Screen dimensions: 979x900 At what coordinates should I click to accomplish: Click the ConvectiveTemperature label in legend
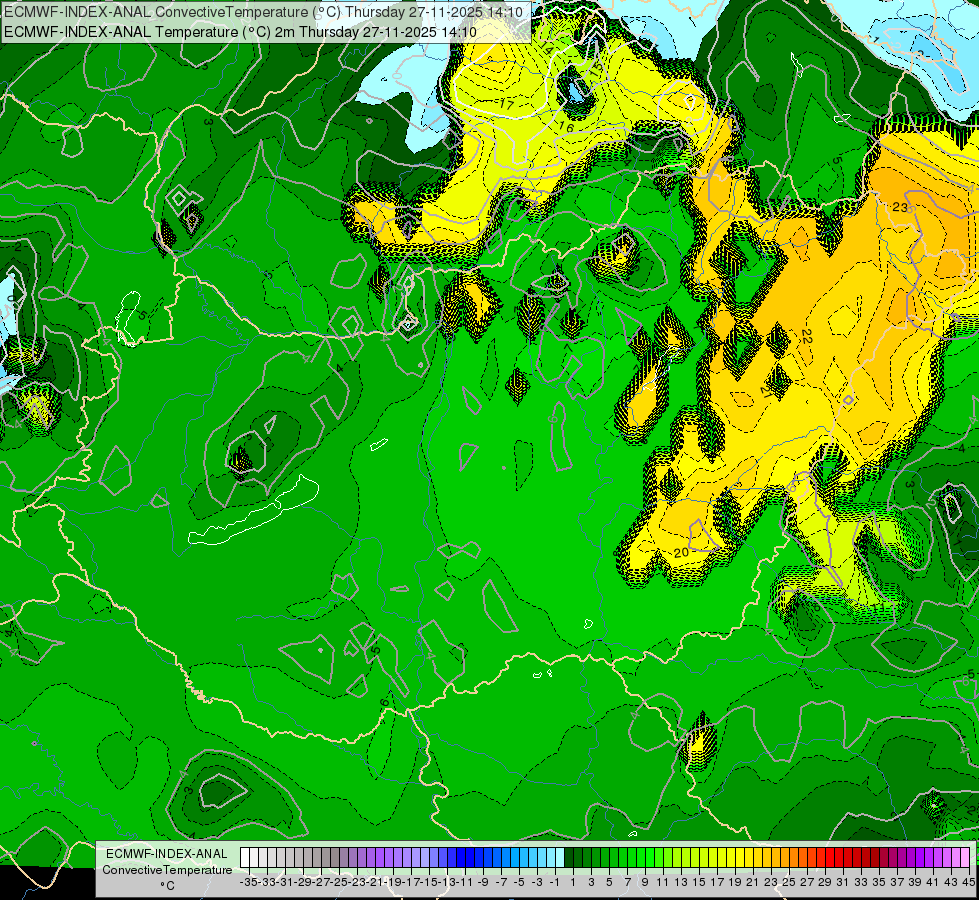pos(167,870)
